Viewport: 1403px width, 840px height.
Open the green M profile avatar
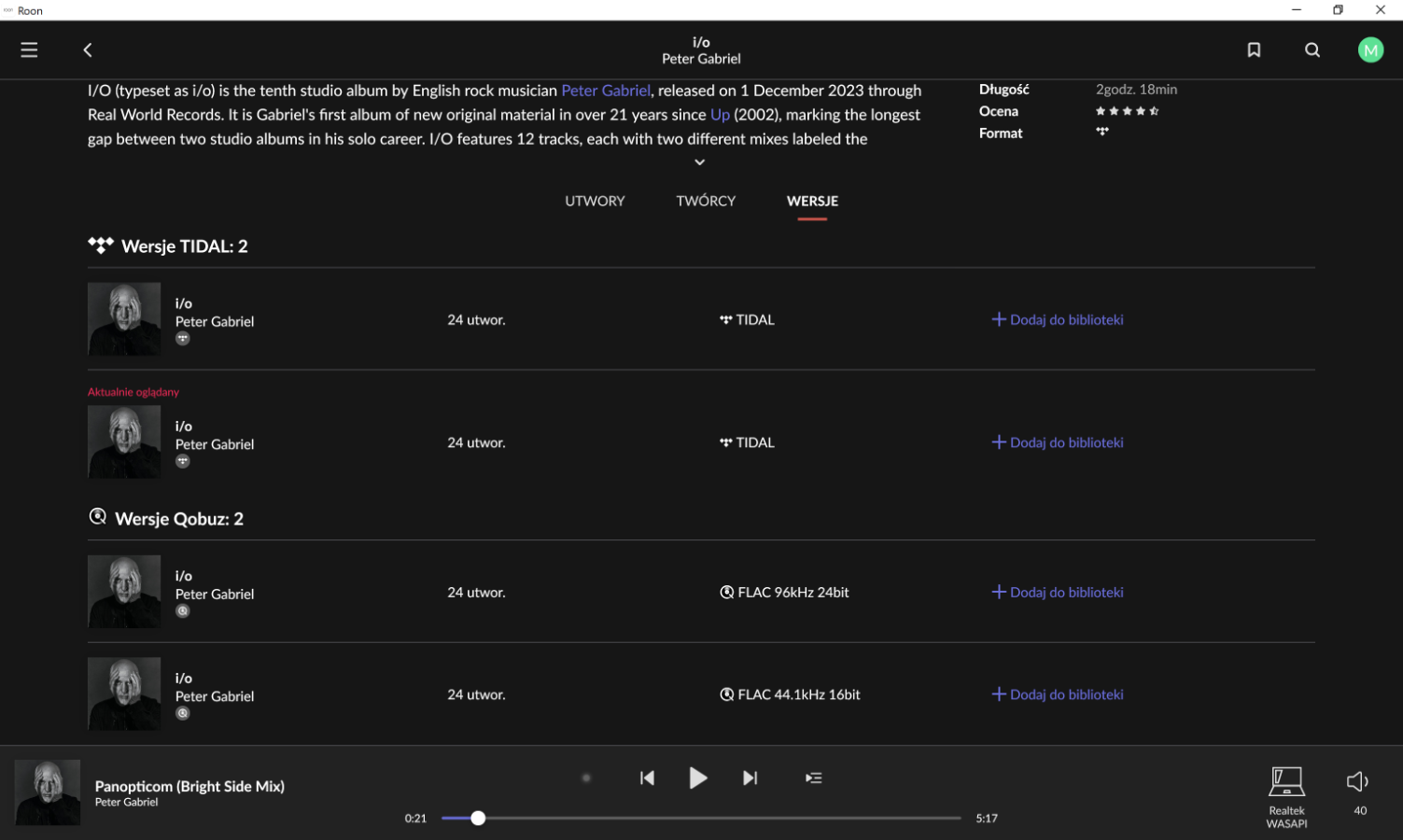tap(1370, 49)
